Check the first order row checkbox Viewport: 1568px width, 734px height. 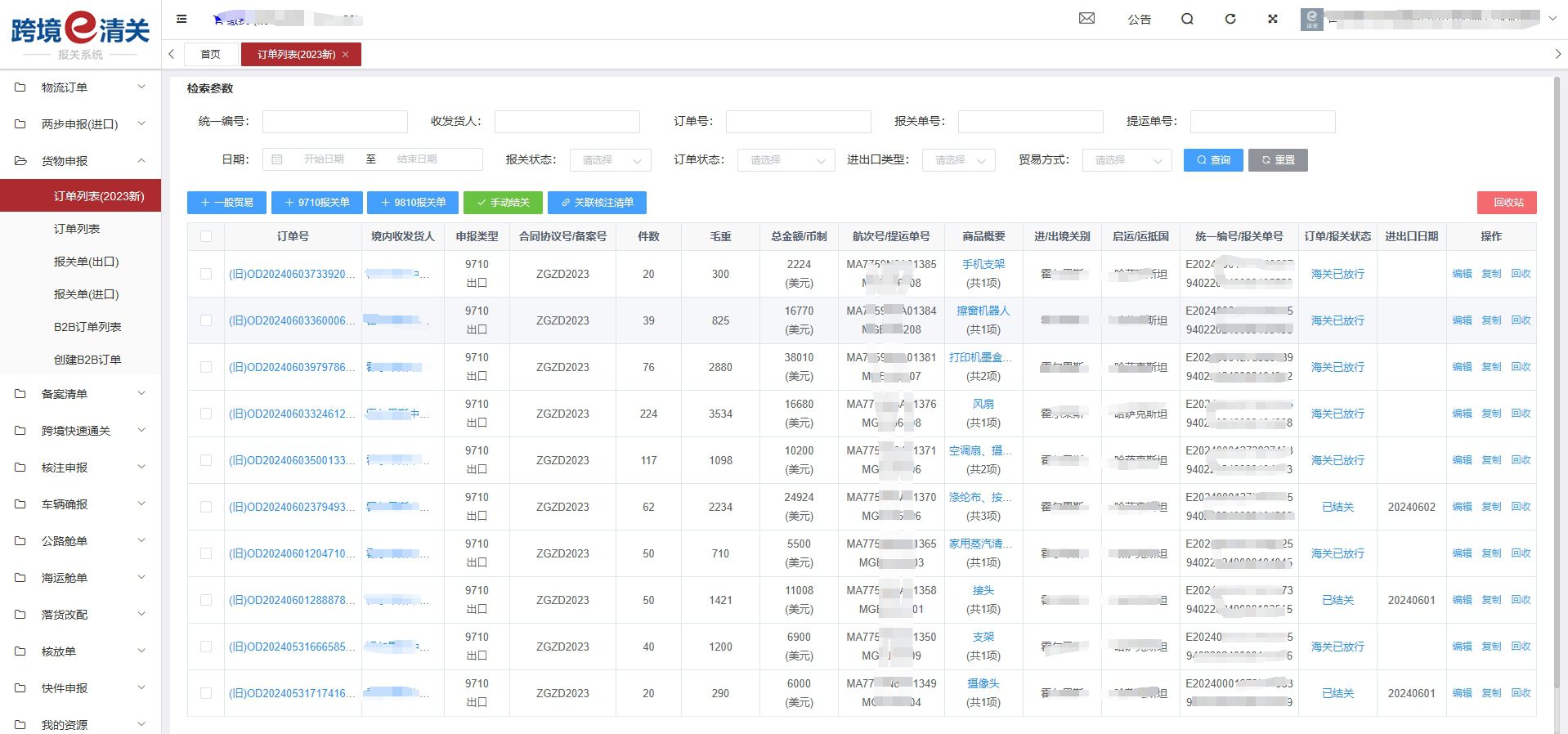(x=206, y=274)
